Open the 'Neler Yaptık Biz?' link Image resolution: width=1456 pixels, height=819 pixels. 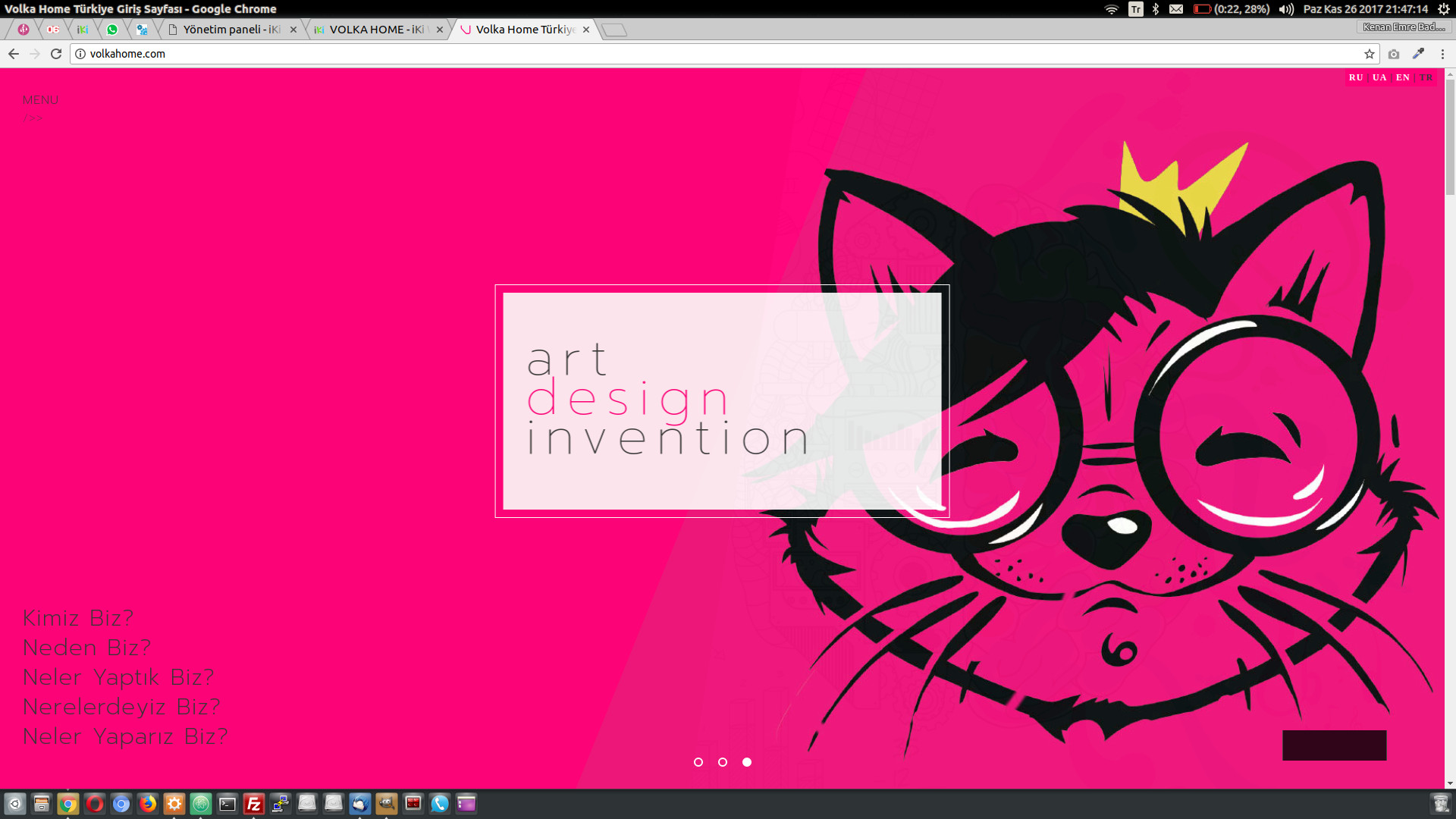pyautogui.click(x=118, y=677)
